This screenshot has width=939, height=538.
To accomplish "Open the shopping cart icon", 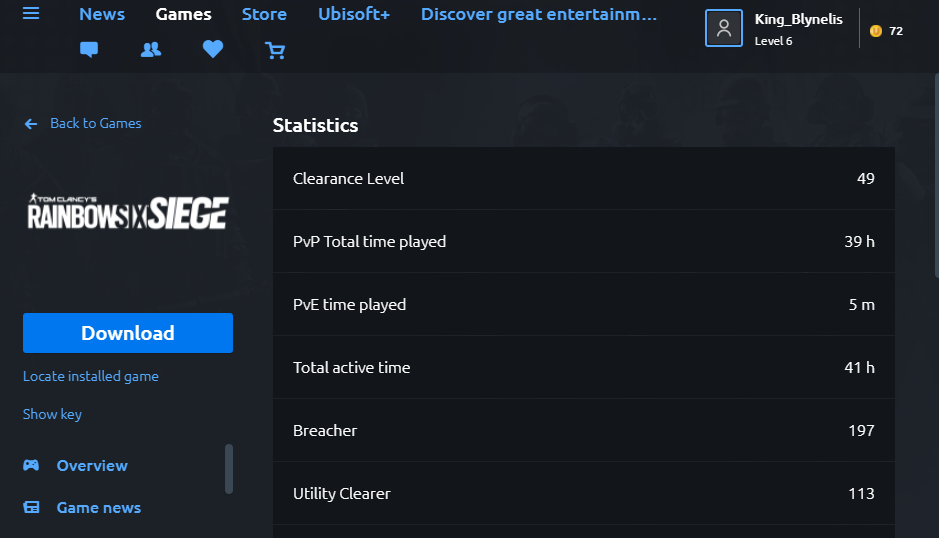I will tap(275, 50).
